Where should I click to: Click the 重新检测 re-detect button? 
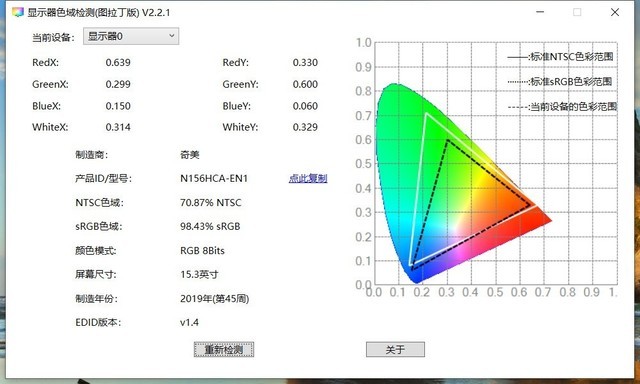click(x=224, y=349)
